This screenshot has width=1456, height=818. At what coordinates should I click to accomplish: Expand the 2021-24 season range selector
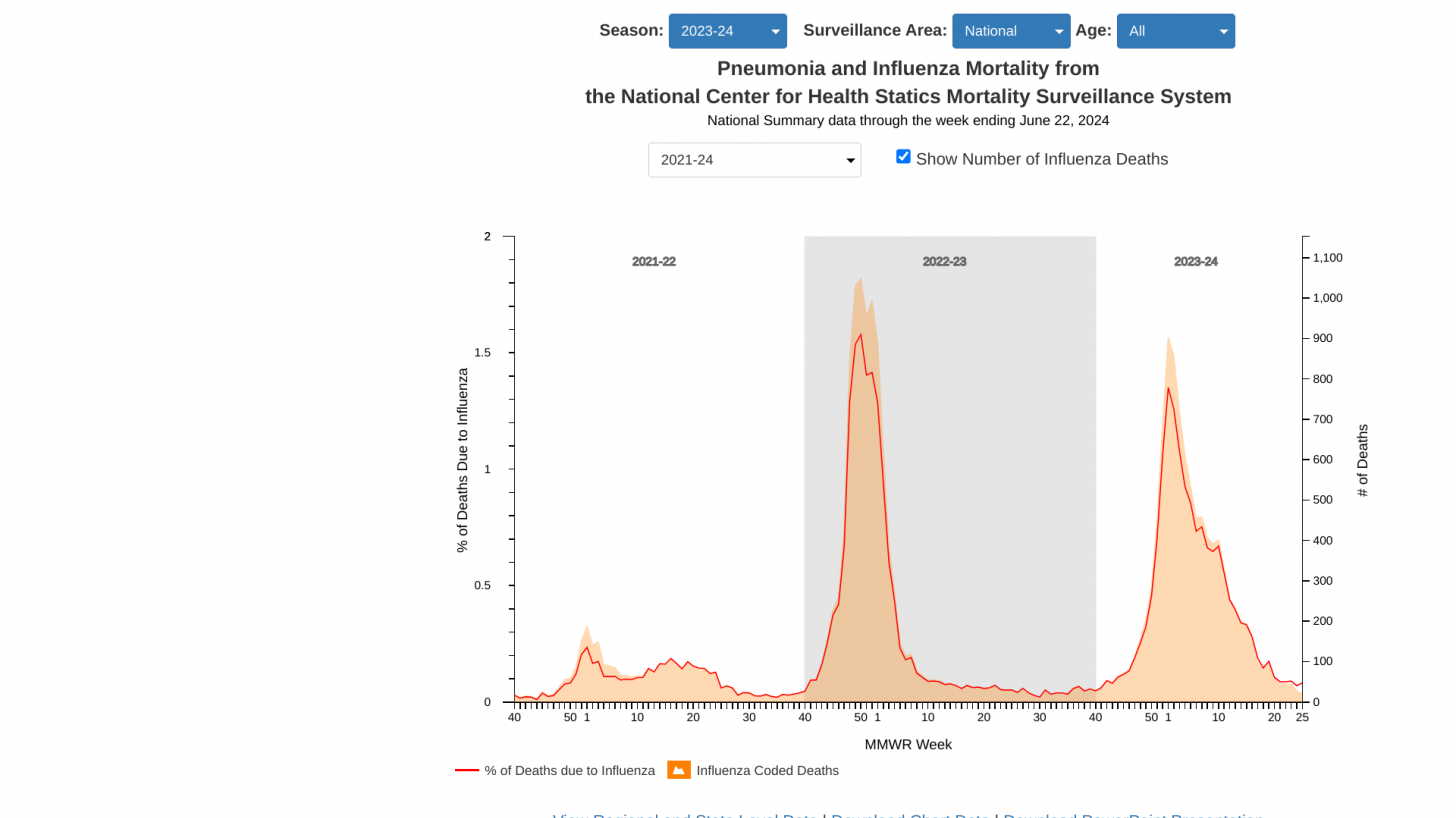pyautogui.click(x=755, y=160)
